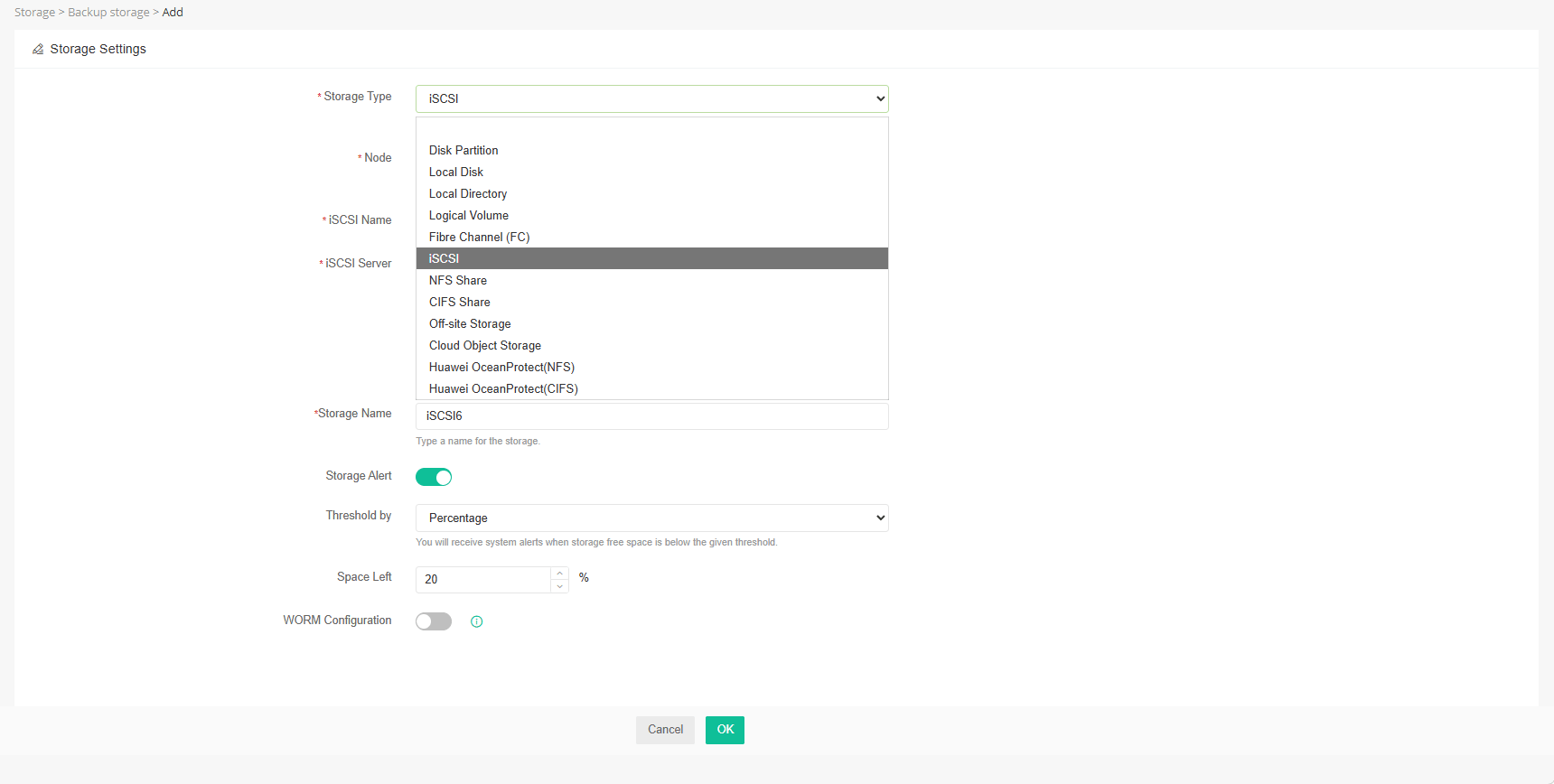Open the Storage breadcrumb link
1554x784 pixels.
point(34,12)
